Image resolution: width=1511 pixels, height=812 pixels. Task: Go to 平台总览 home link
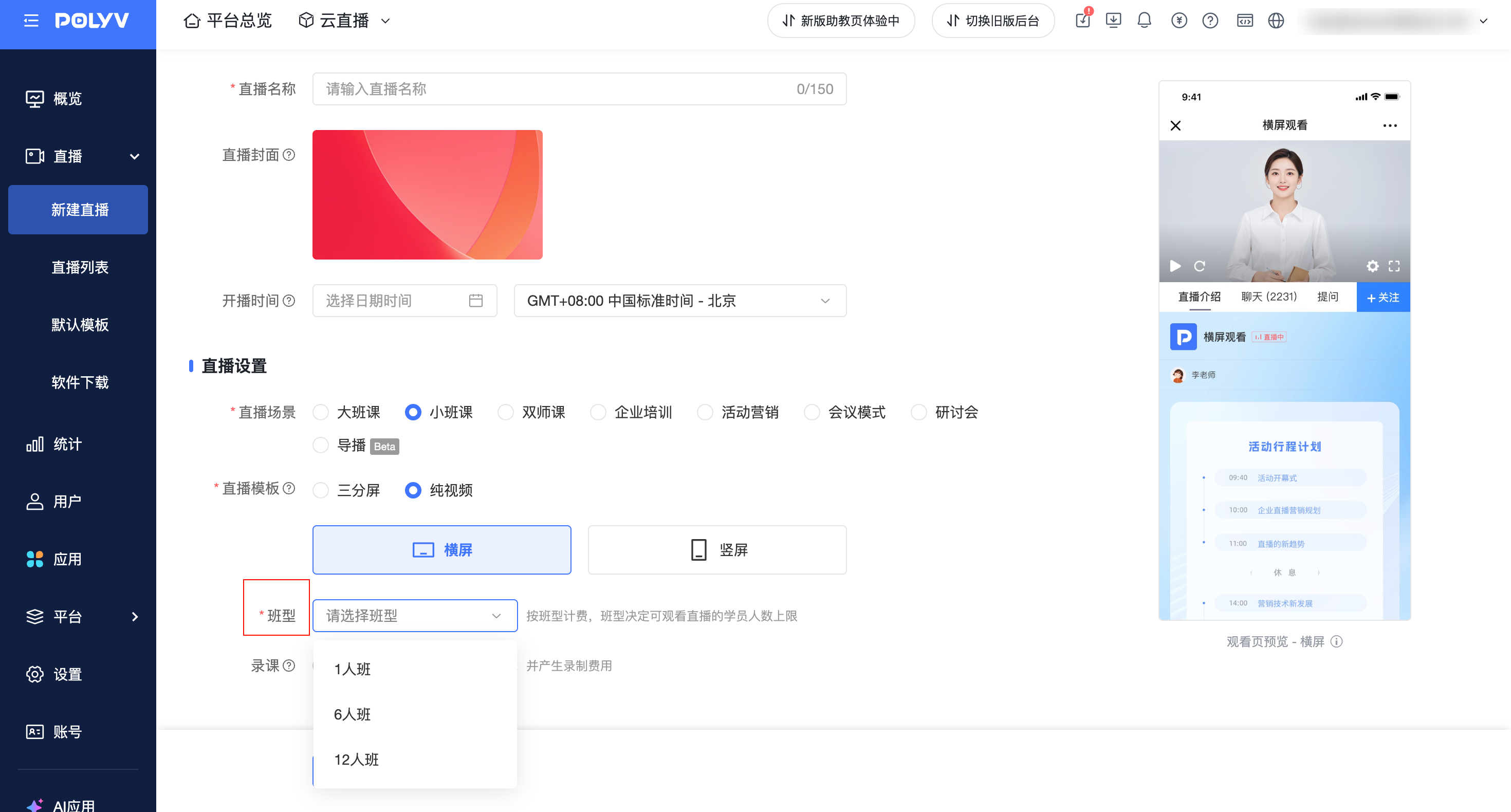(228, 21)
